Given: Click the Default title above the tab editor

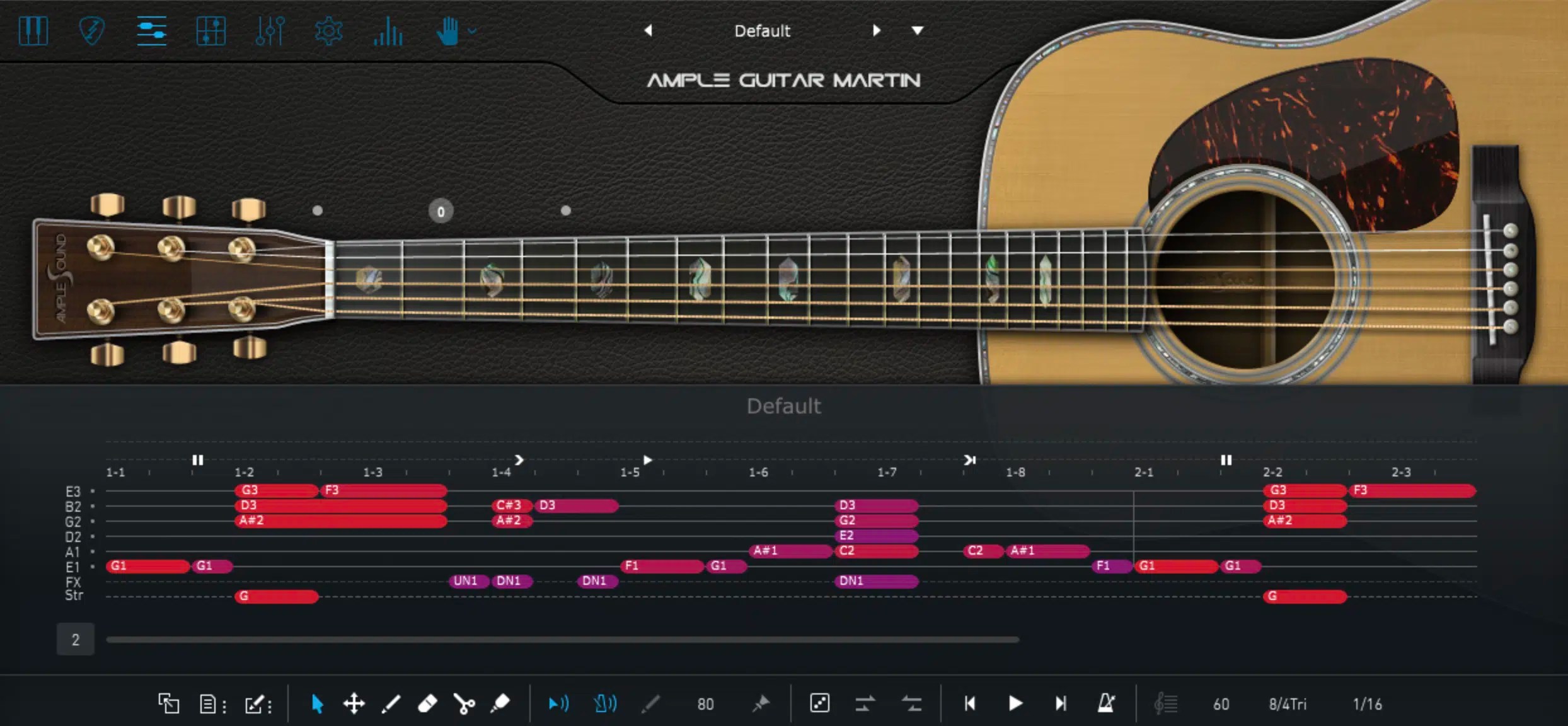Looking at the screenshot, I should coord(783,406).
